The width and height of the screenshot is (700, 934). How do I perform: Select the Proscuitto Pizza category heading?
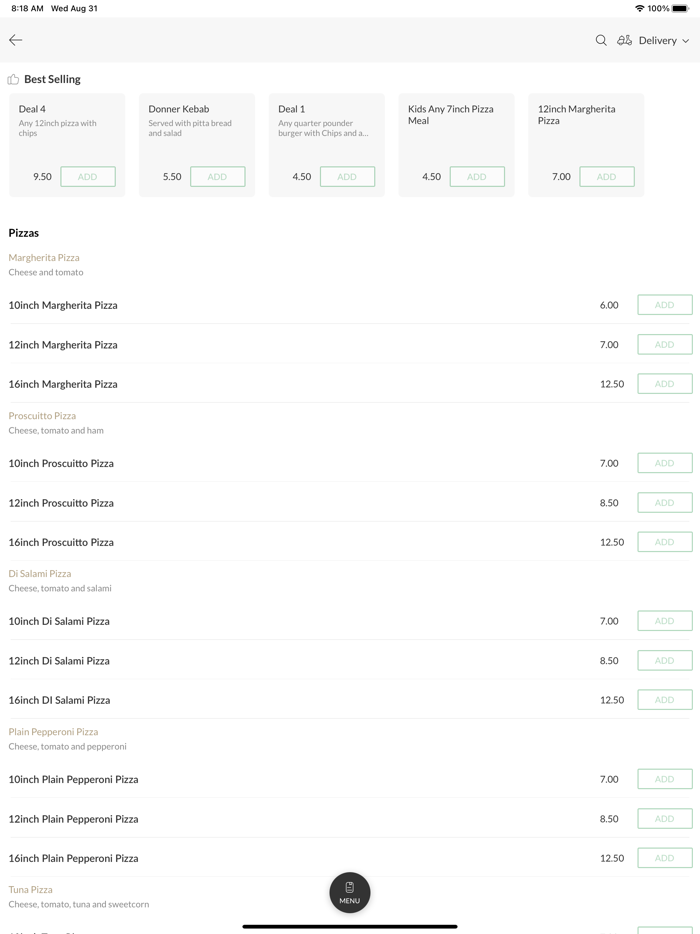(42, 415)
